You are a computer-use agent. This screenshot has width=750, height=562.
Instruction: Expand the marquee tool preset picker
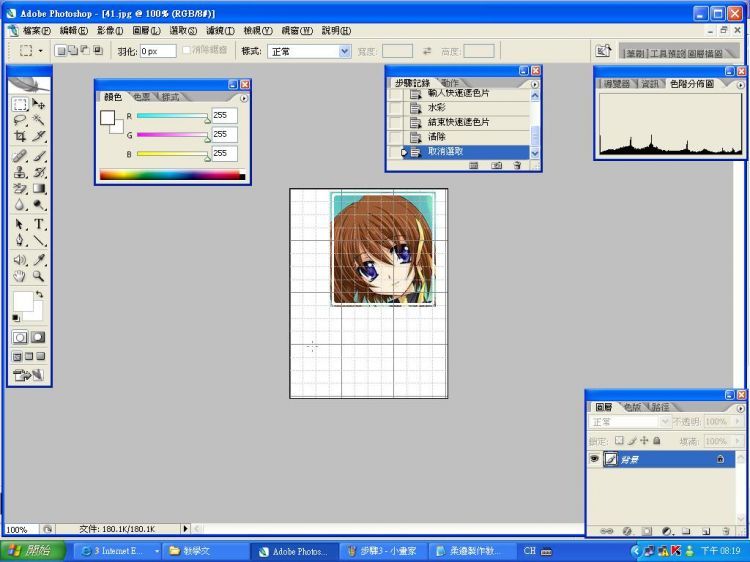tap(40, 51)
